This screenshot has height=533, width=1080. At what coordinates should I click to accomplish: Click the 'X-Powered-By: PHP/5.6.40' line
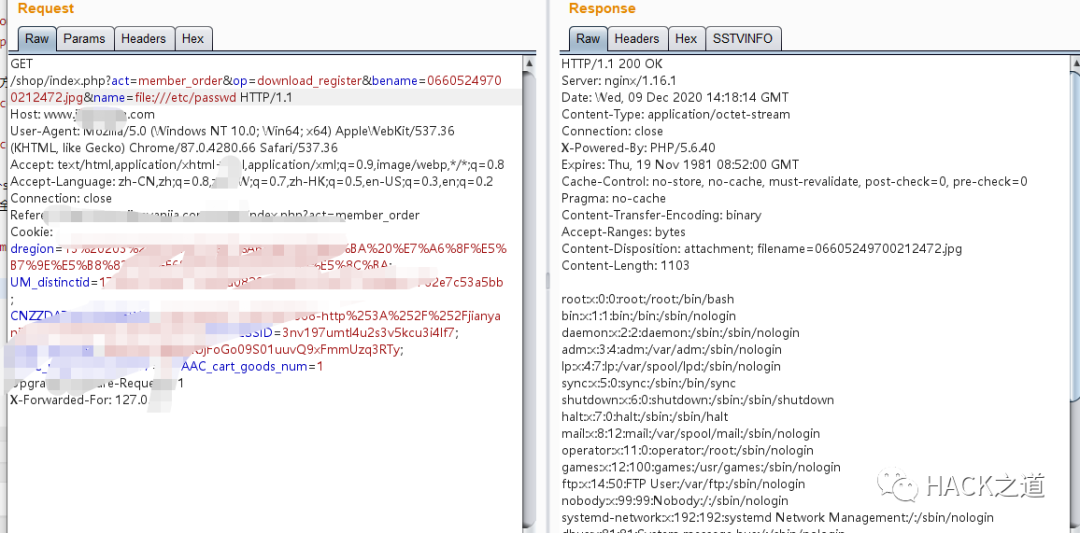(x=638, y=148)
